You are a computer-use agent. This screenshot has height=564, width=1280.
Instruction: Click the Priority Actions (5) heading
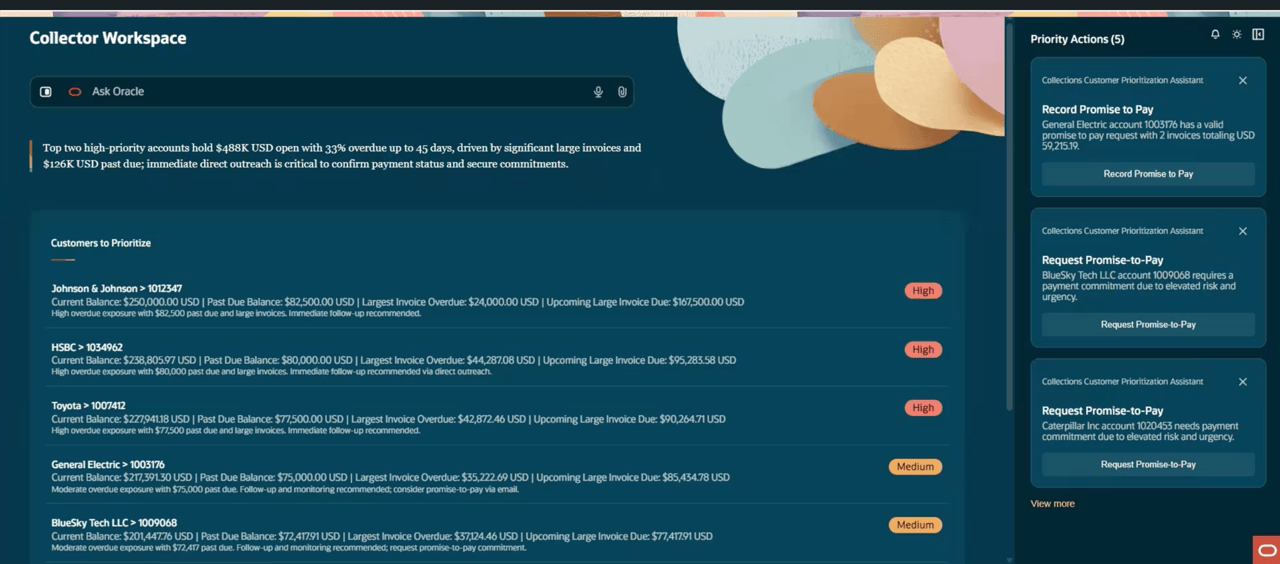1077,39
